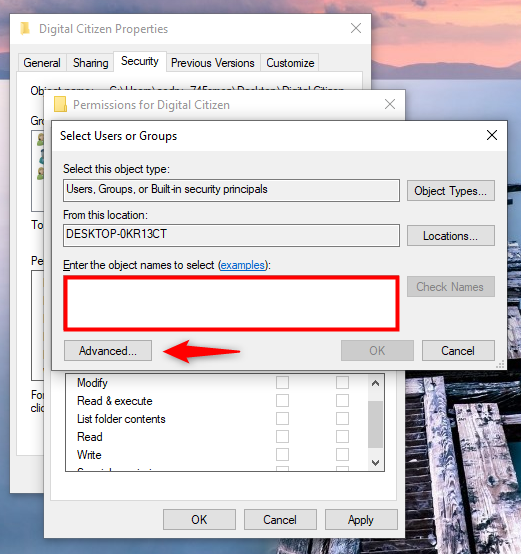Screen dimensions: 521x554
Task: Click the permissions list scroll-down arrow
Action: point(375,462)
